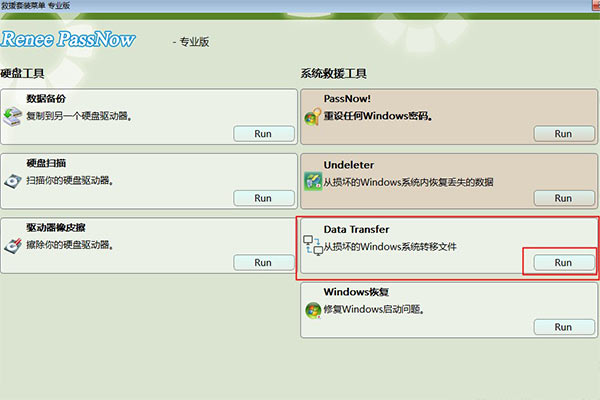Click description 复制到另一个硬盘驱动器

(x=79, y=116)
